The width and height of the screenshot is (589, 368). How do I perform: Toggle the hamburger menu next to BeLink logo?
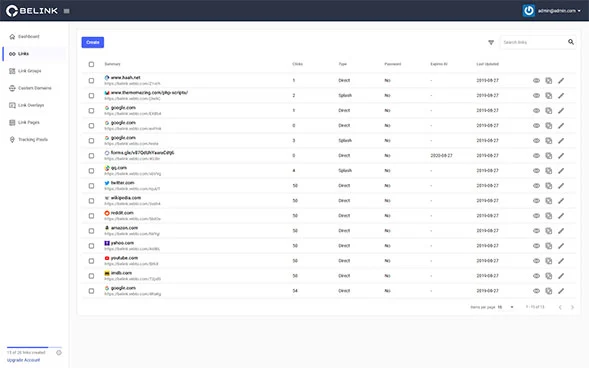coord(66,11)
